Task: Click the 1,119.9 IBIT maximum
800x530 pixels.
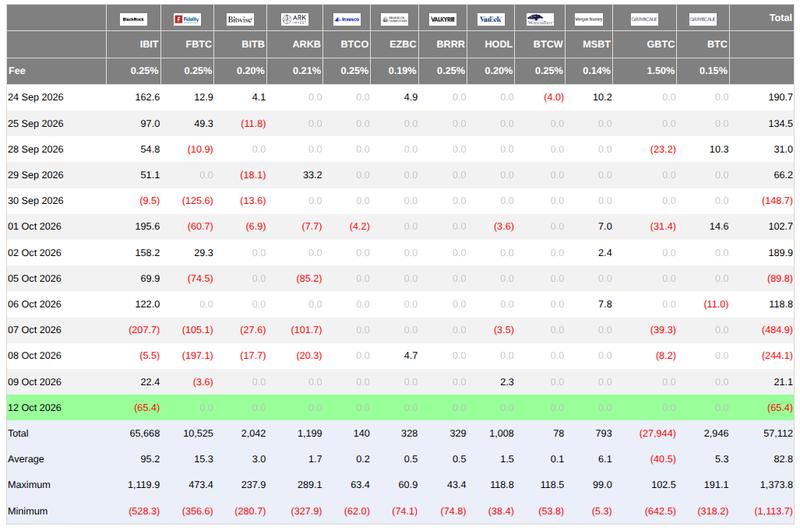Action: [x=143, y=485]
